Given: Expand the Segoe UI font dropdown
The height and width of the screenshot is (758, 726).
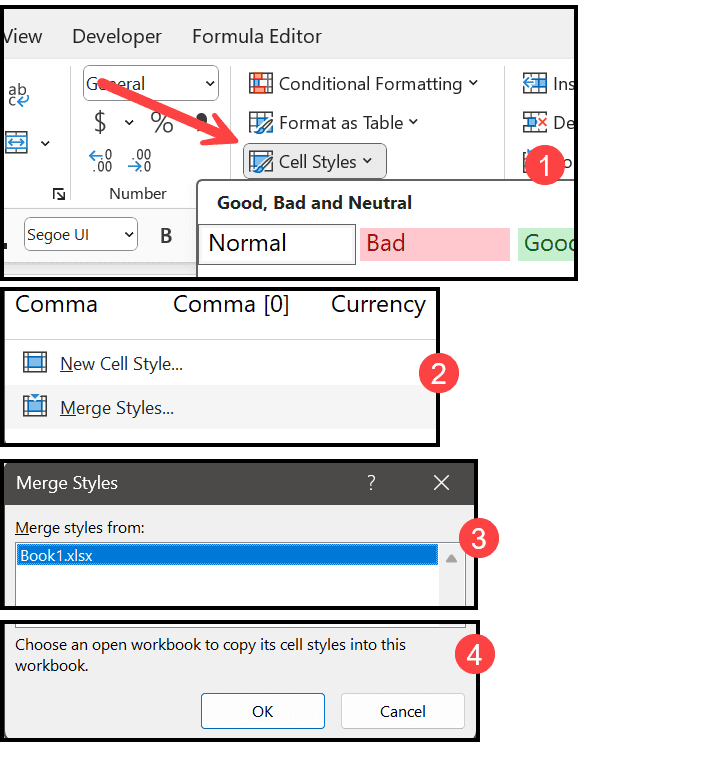Looking at the screenshot, I should coord(81,234).
